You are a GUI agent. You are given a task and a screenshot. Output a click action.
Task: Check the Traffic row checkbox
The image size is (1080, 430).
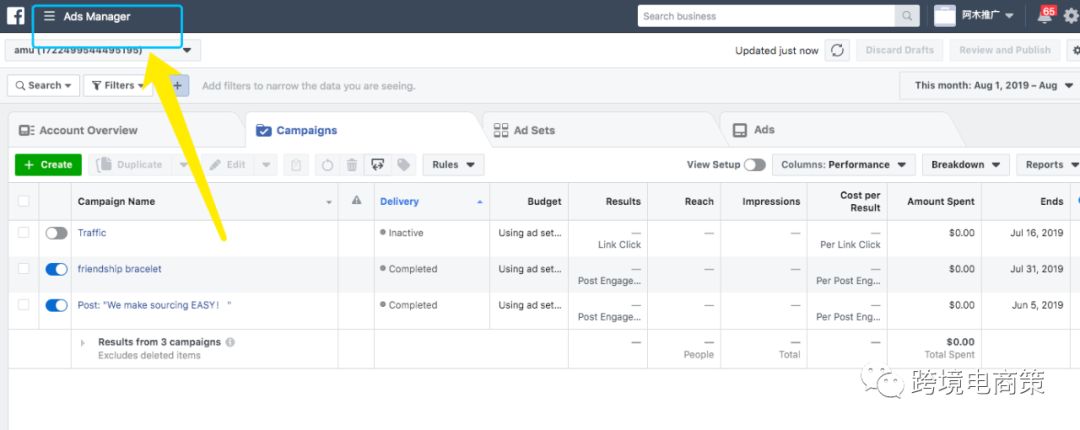(x=23, y=233)
